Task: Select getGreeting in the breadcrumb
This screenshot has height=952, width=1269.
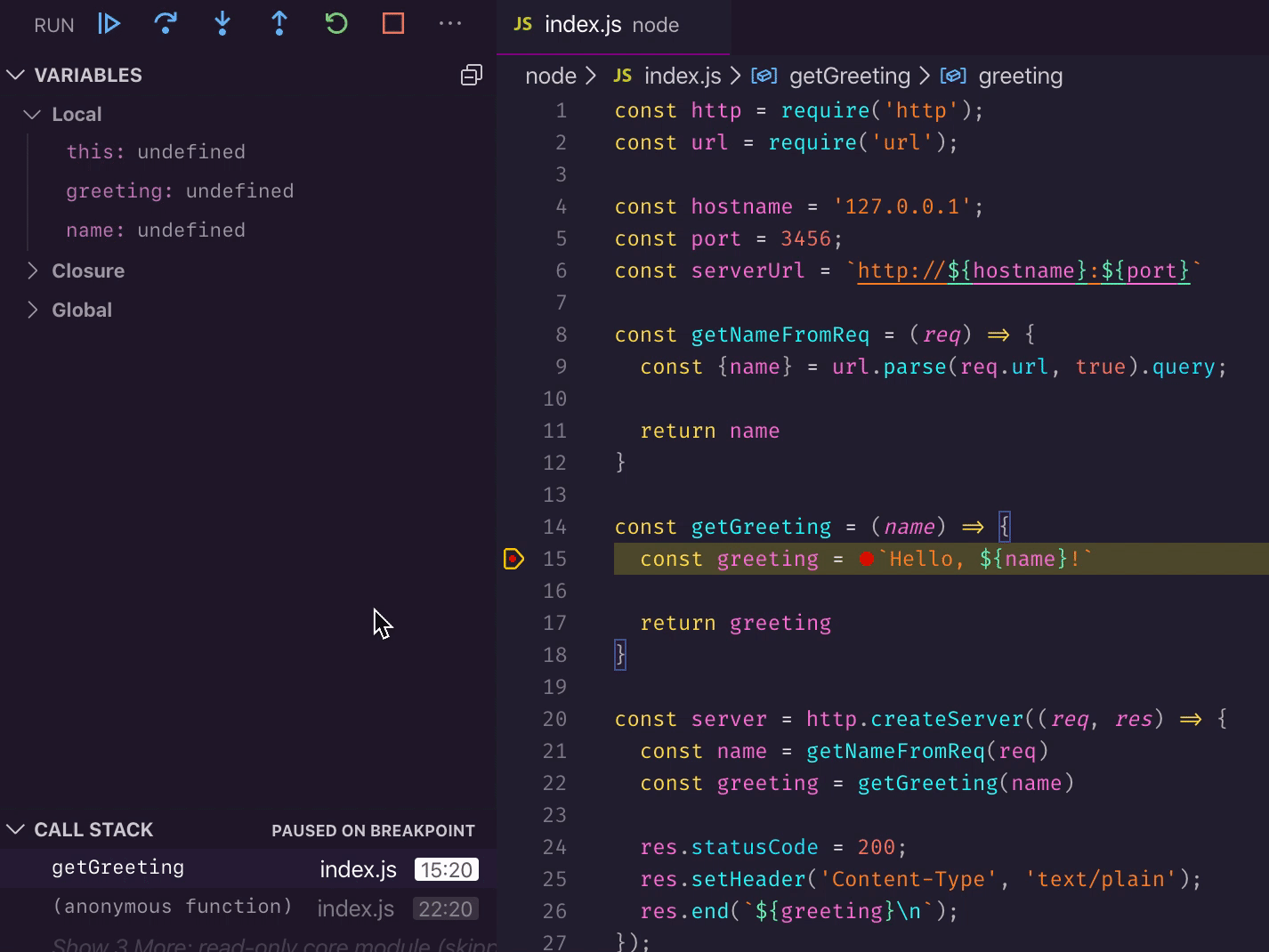Action: [849, 77]
